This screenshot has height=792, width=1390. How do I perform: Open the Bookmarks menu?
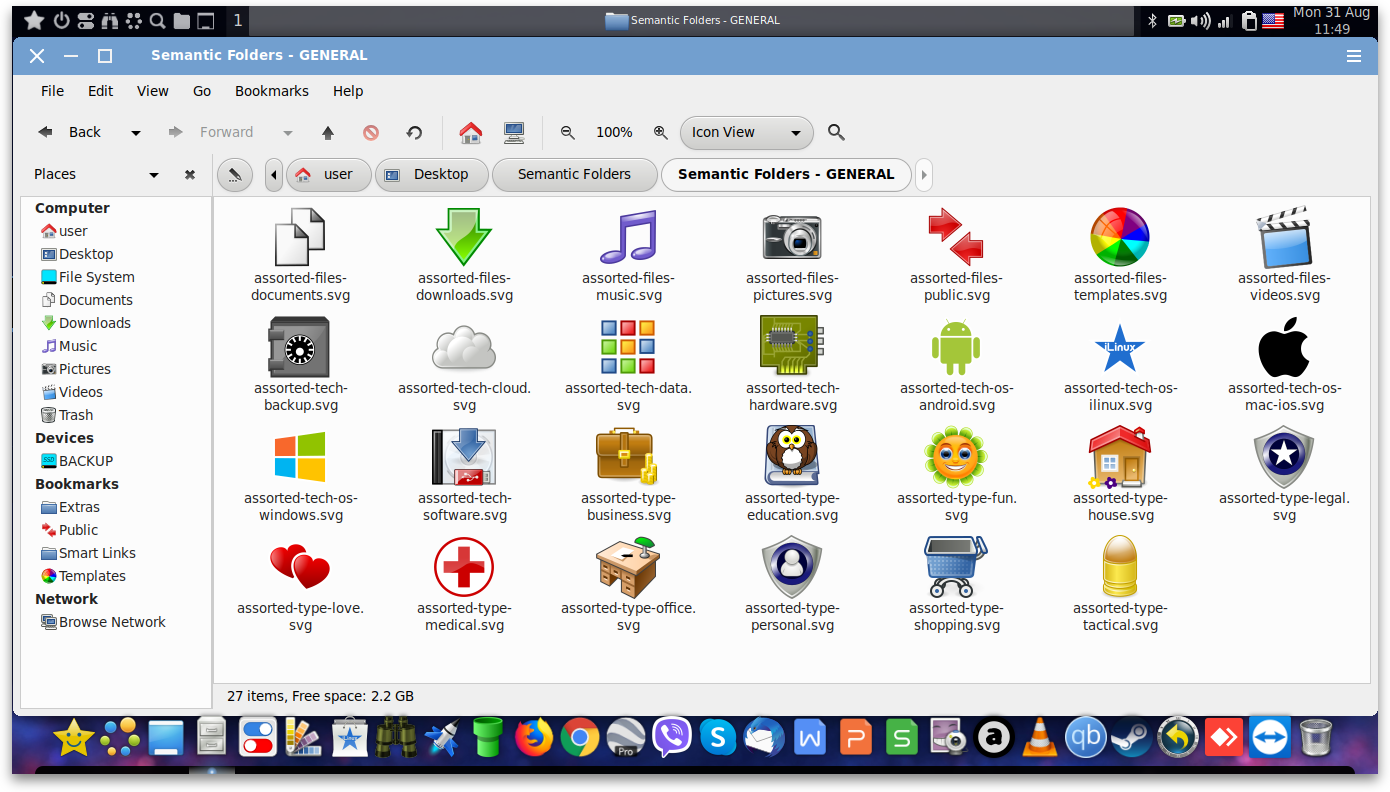click(272, 91)
